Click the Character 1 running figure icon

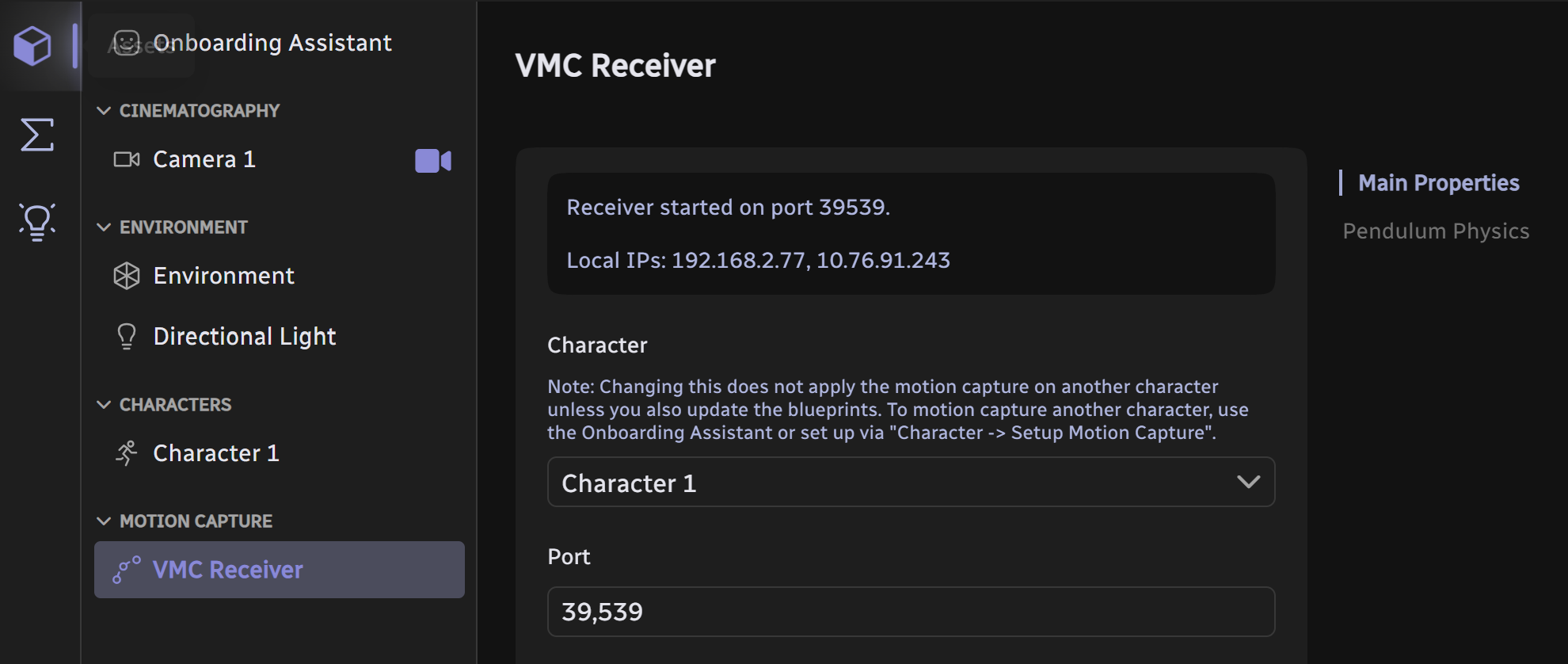pos(127,453)
